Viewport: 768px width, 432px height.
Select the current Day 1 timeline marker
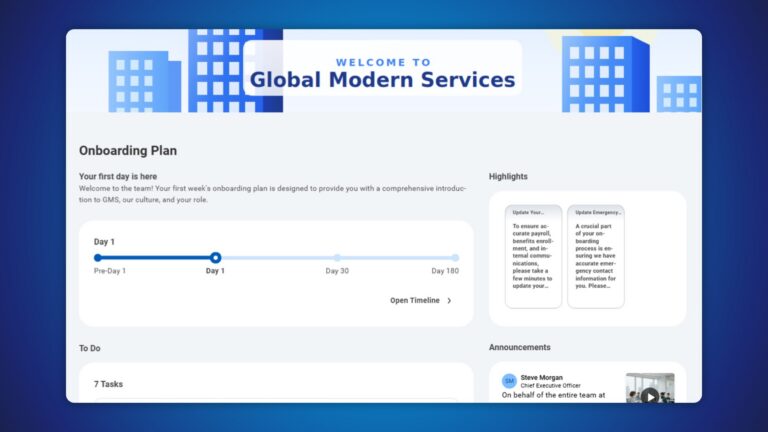[215, 258]
